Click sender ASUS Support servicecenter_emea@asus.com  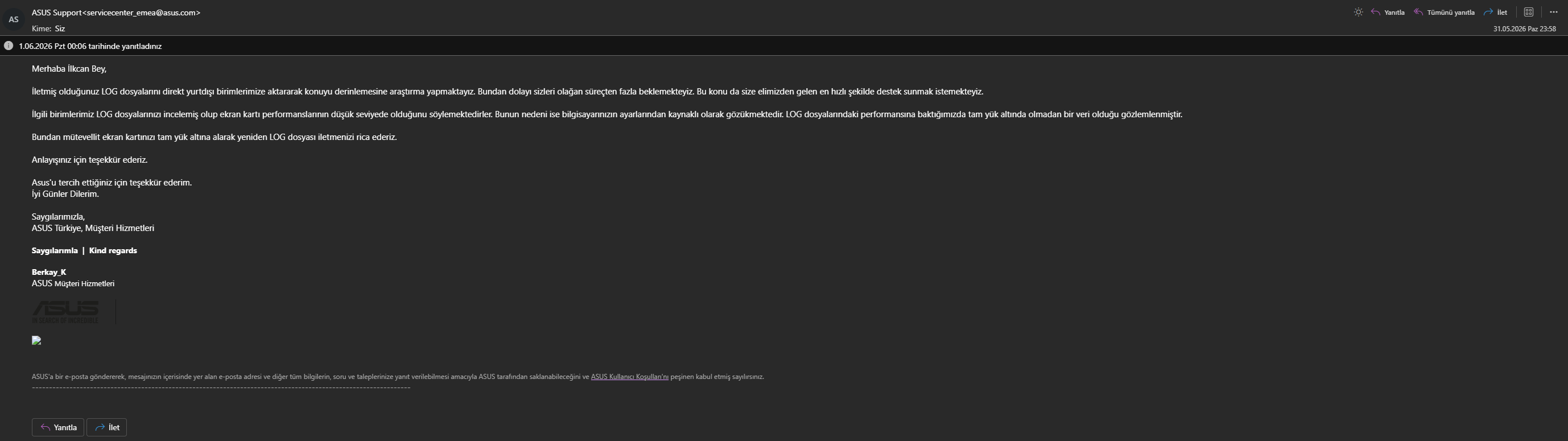pyautogui.click(x=116, y=12)
